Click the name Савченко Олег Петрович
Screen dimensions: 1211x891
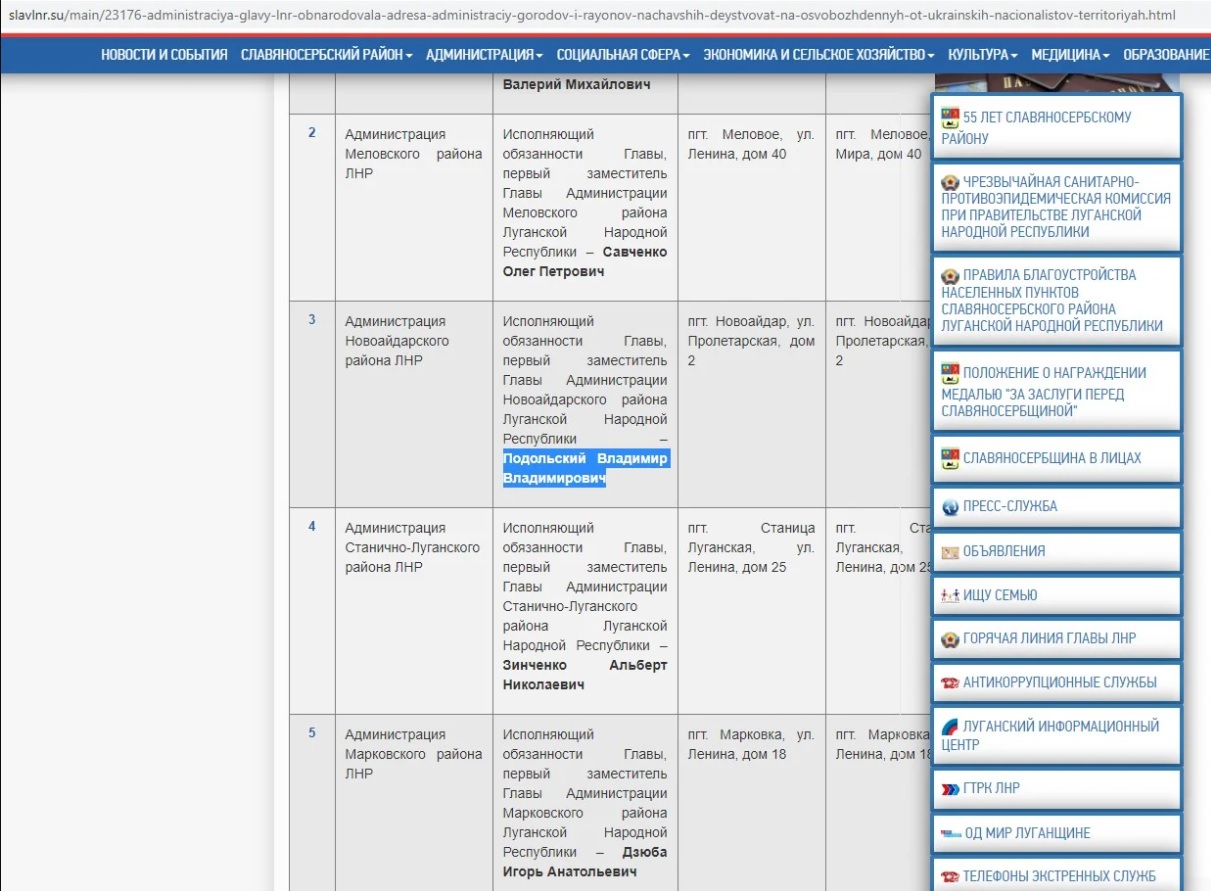point(584,262)
